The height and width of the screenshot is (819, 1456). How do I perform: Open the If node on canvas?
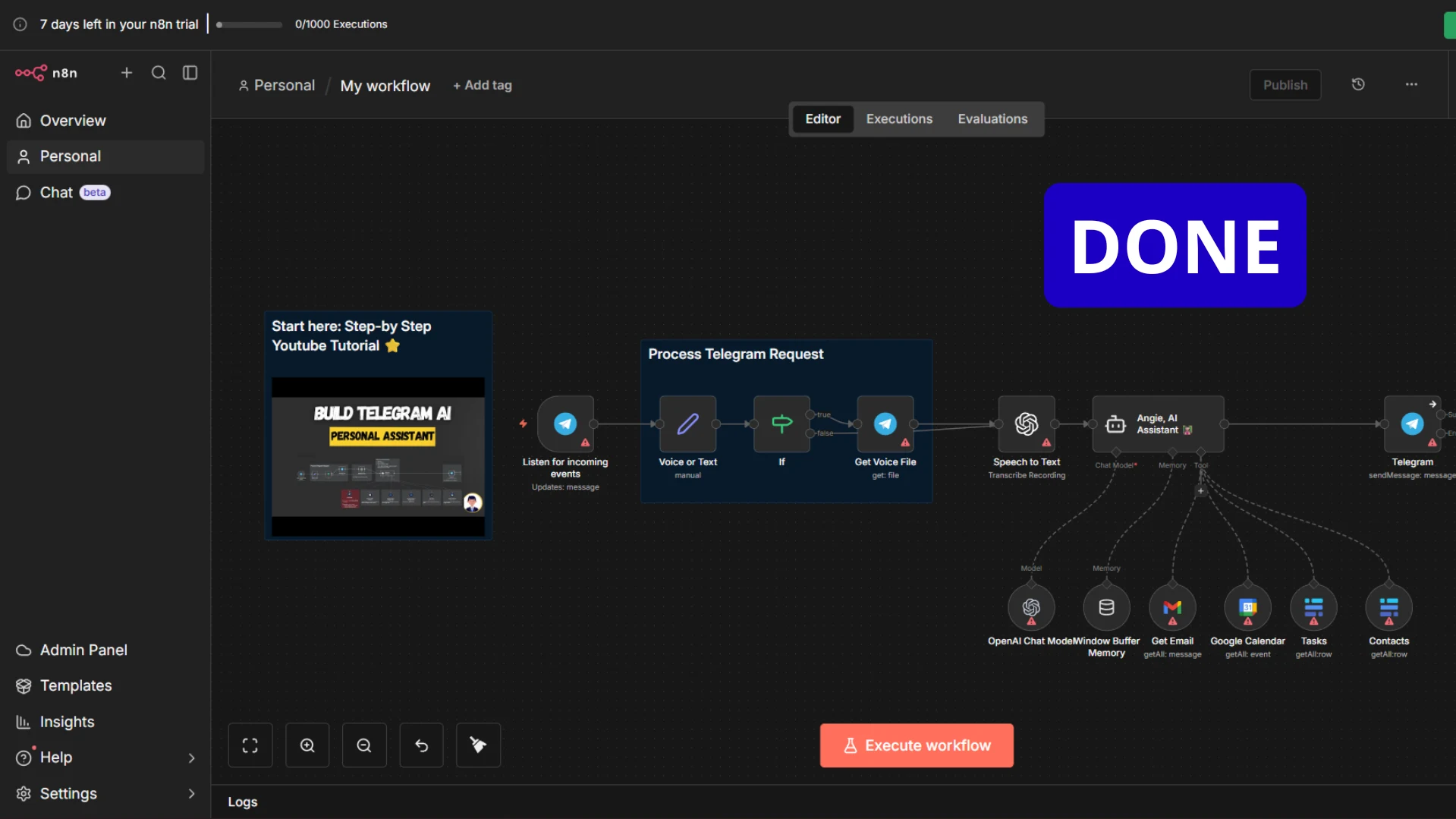pos(781,425)
